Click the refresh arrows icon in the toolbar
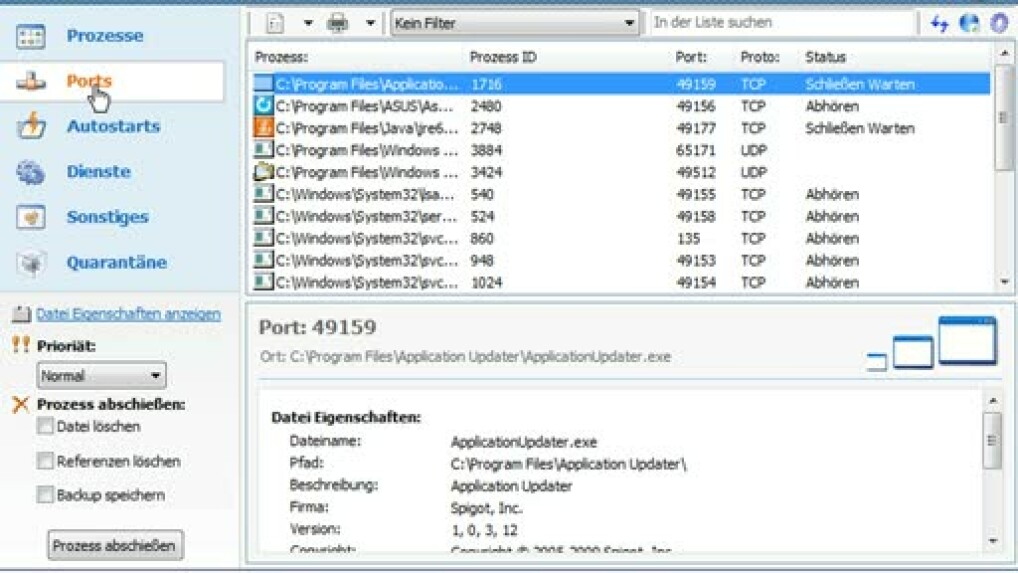 (x=939, y=23)
